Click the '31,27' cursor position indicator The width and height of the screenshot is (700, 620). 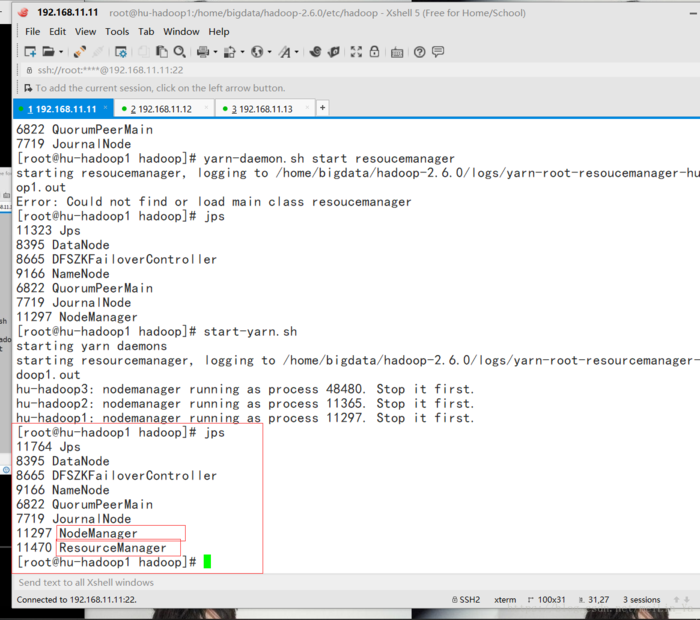594,599
